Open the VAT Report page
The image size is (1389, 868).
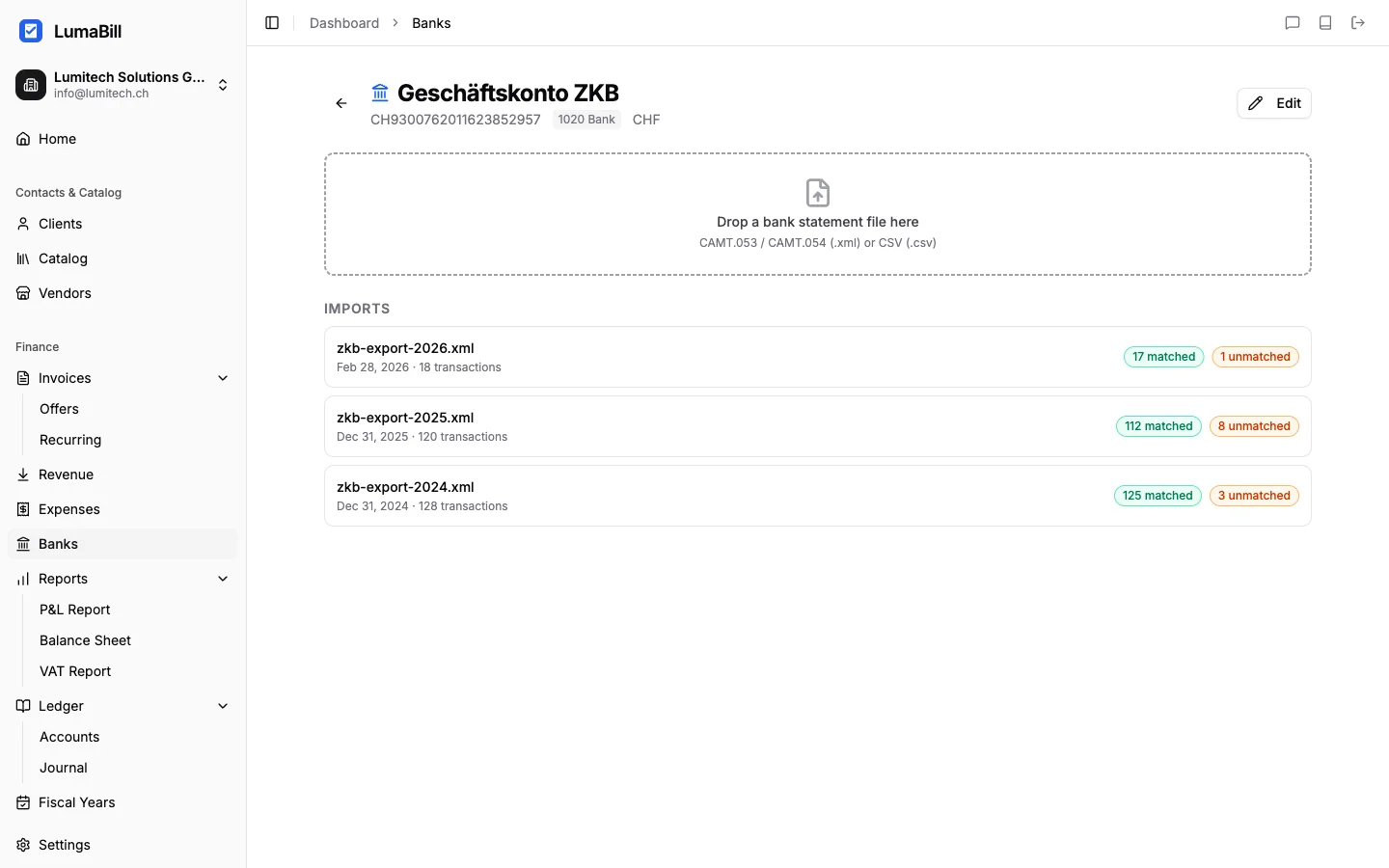pos(75,671)
